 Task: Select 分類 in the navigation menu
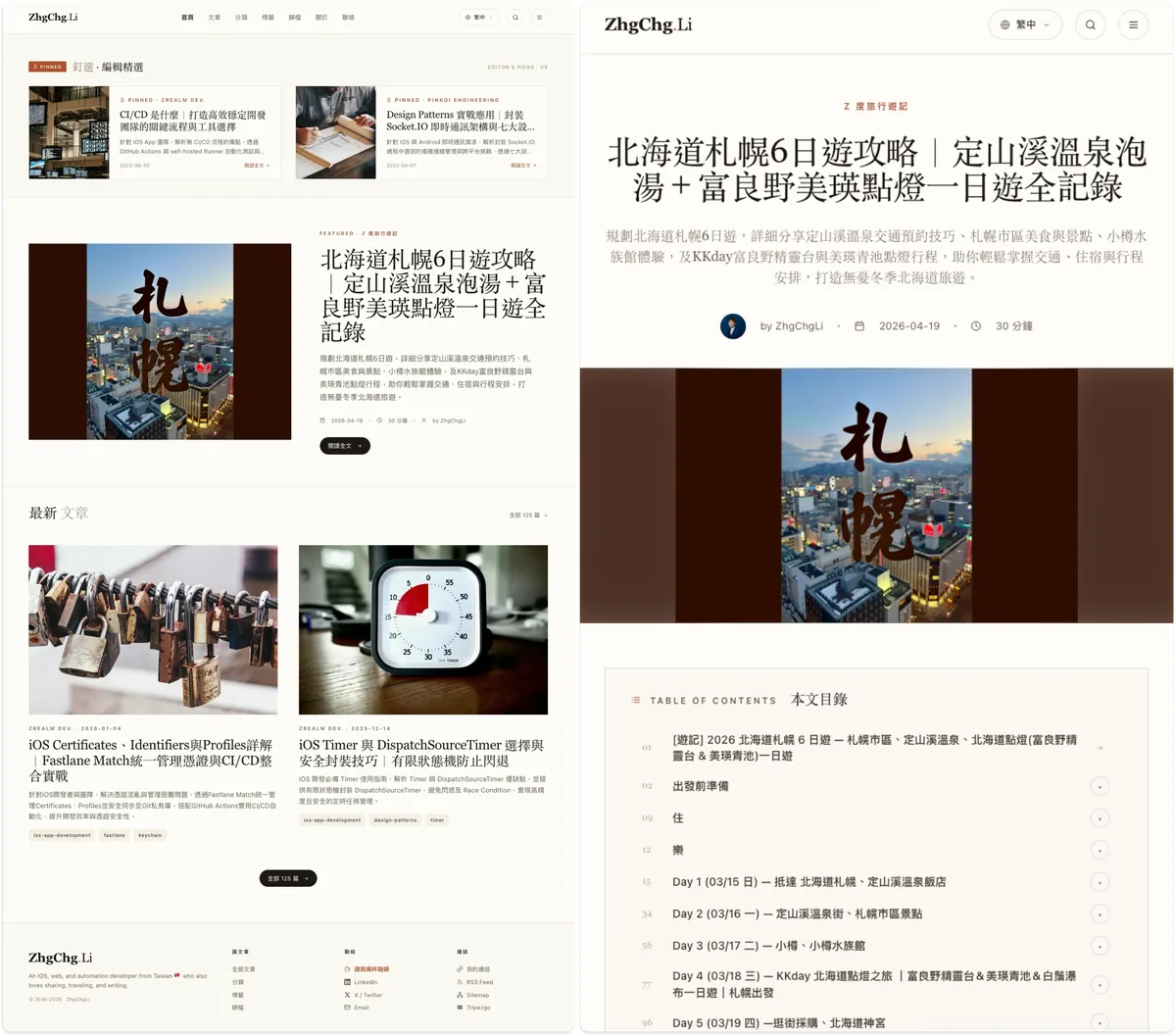click(x=241, y=17)
